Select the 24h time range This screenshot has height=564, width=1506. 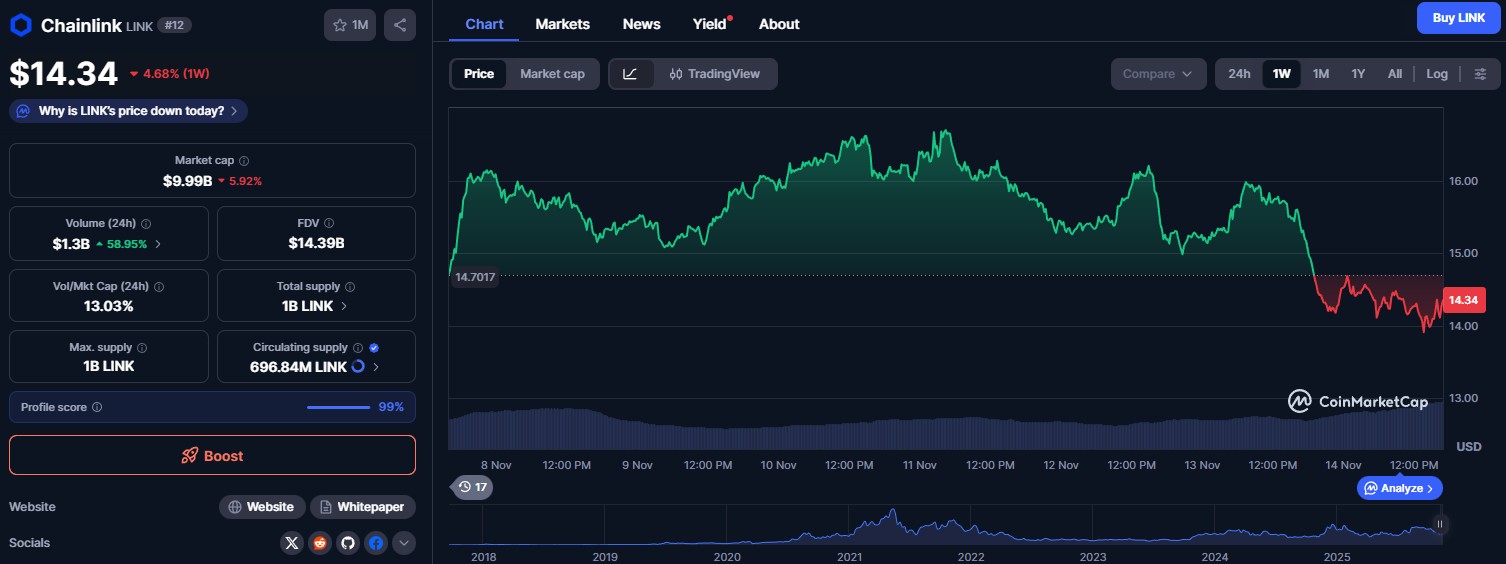point(1239,74)
